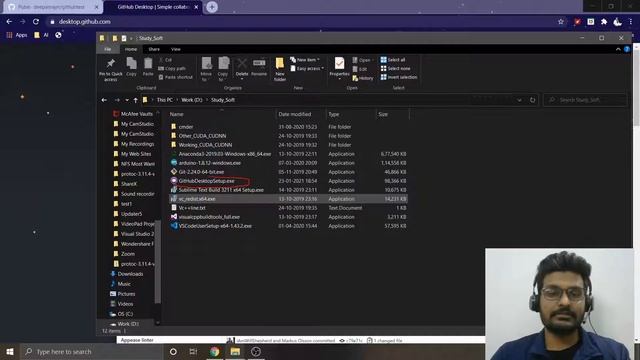Select Music in navigation pane
640x360 pixels.
(124, 284)
